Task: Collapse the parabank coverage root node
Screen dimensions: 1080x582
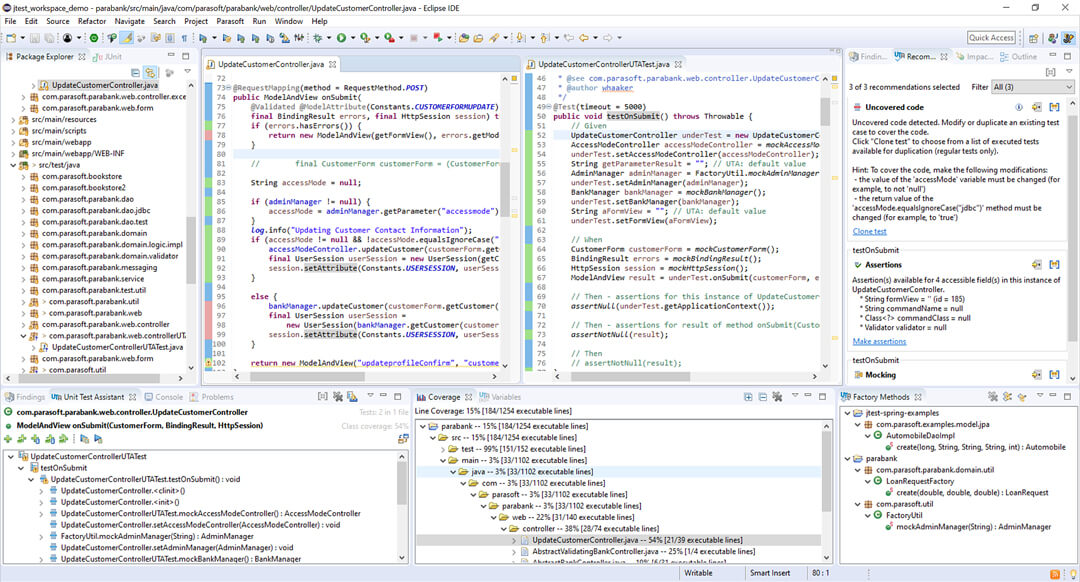Action: click(x=423, y=426)
